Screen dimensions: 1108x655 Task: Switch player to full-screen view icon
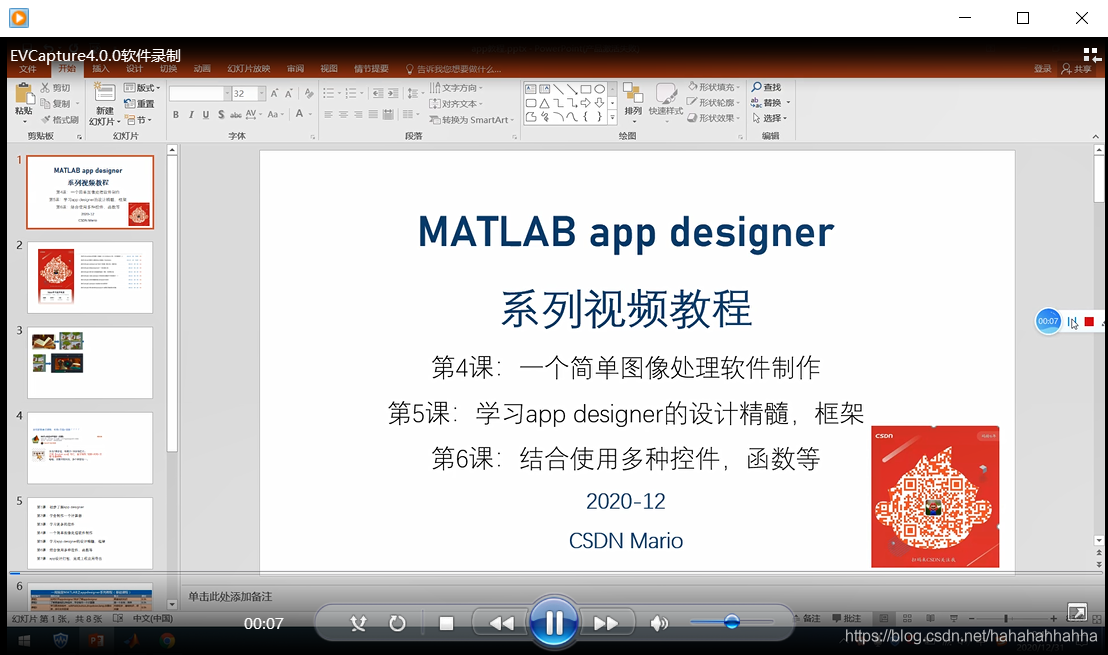click(x=1077, y=612)
